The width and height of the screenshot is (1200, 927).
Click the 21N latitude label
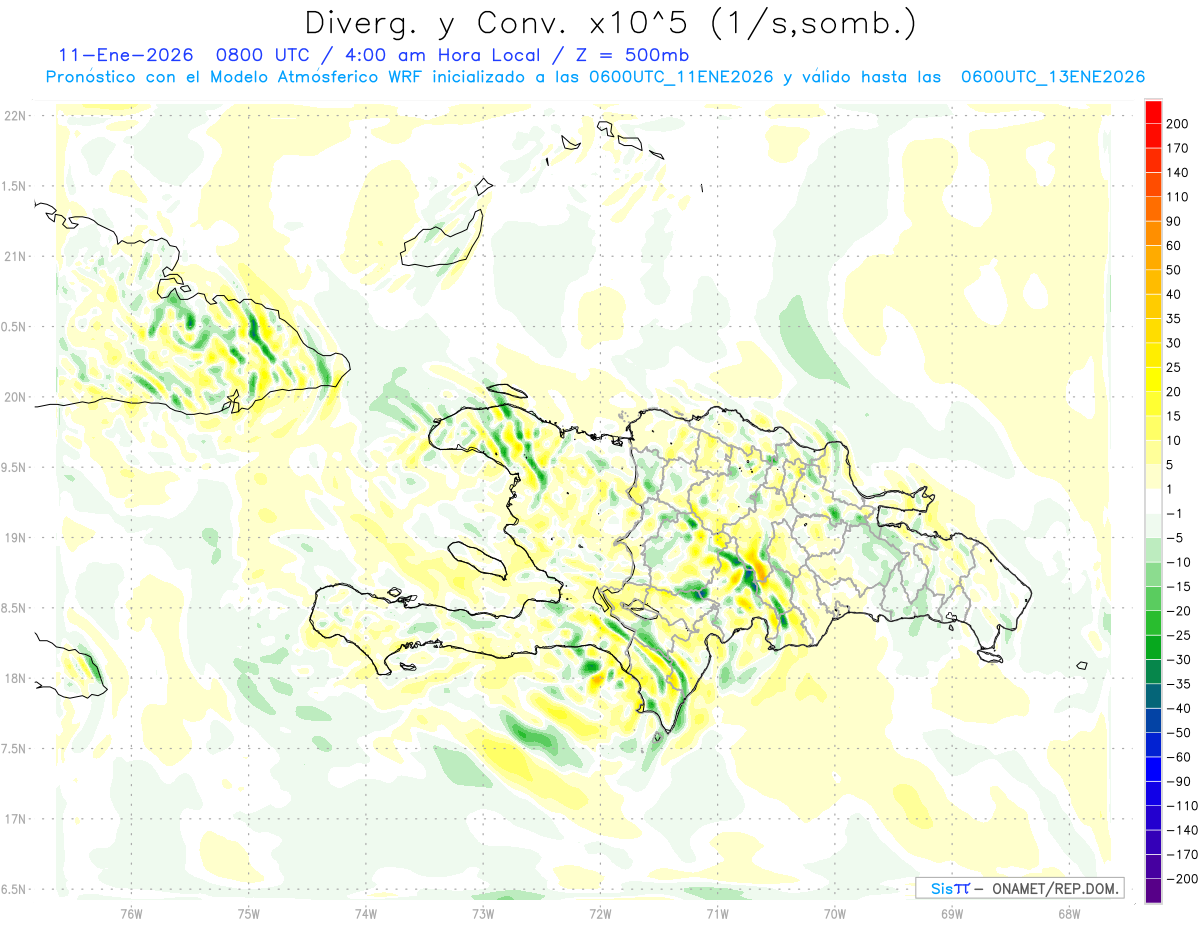(14, 256)
